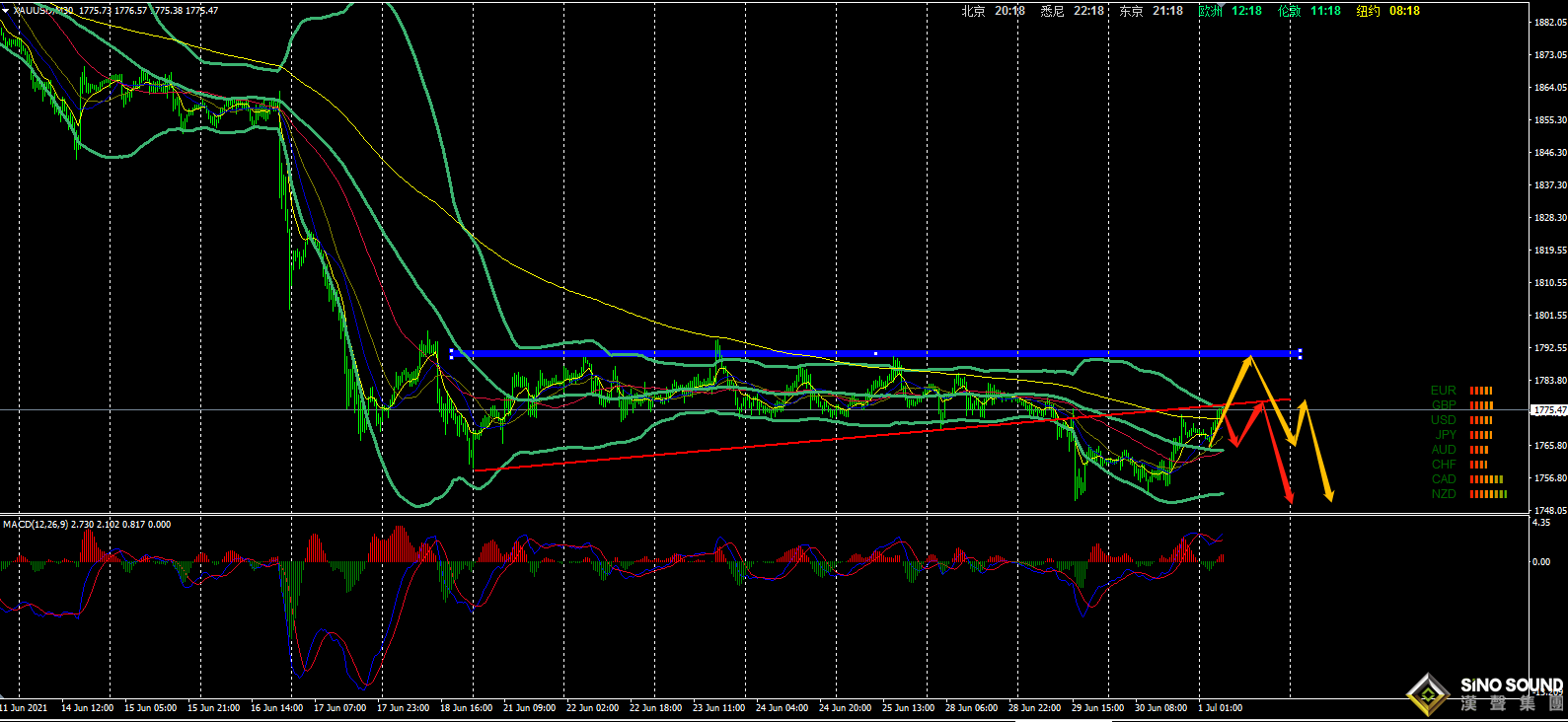The height and width of the screenshot is (722, 1568).
Task: Click the 1 Jul 01:00 time axis label
Action: click(x=1221, y=707)
